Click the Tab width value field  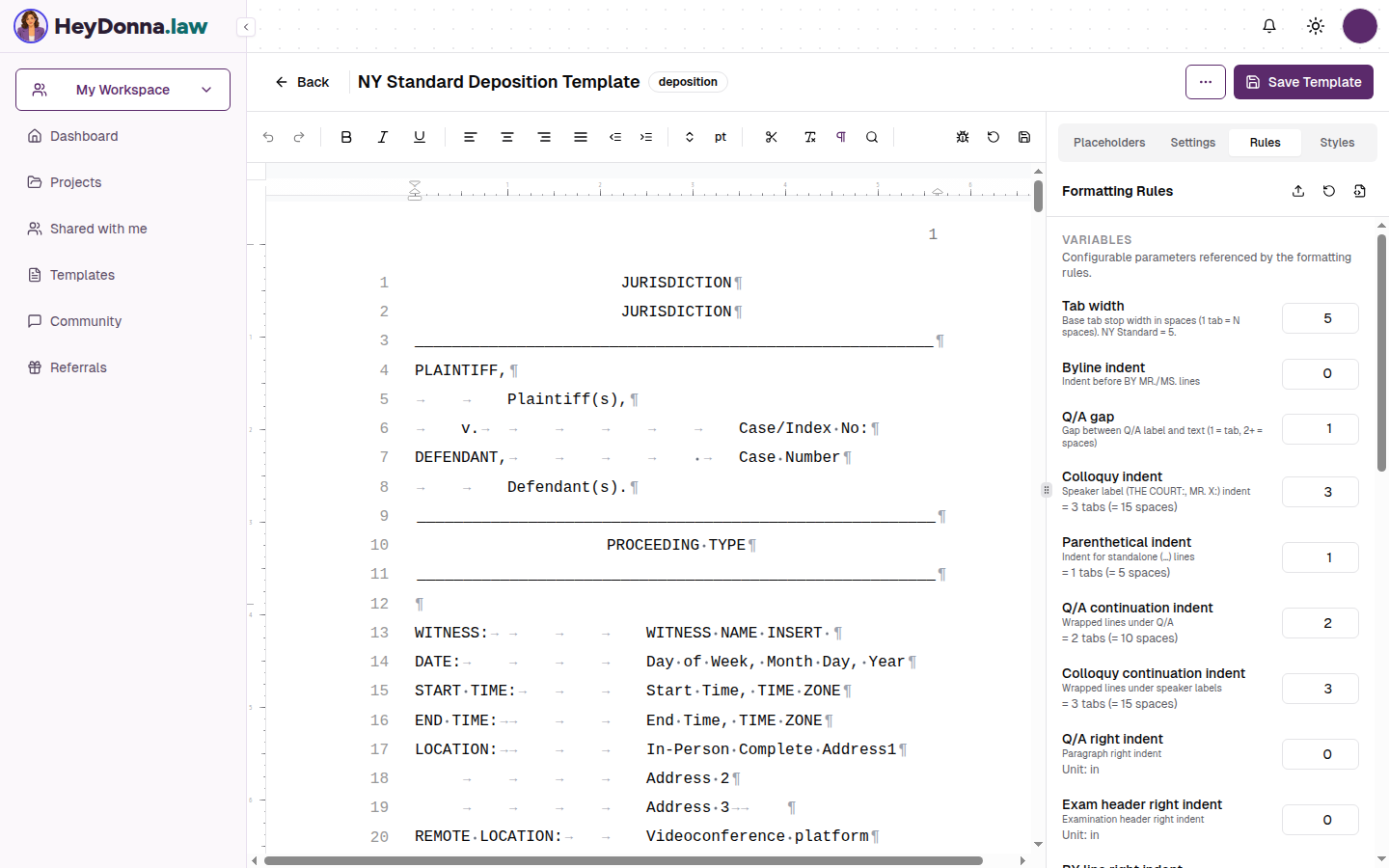[x=1321, y=318]
